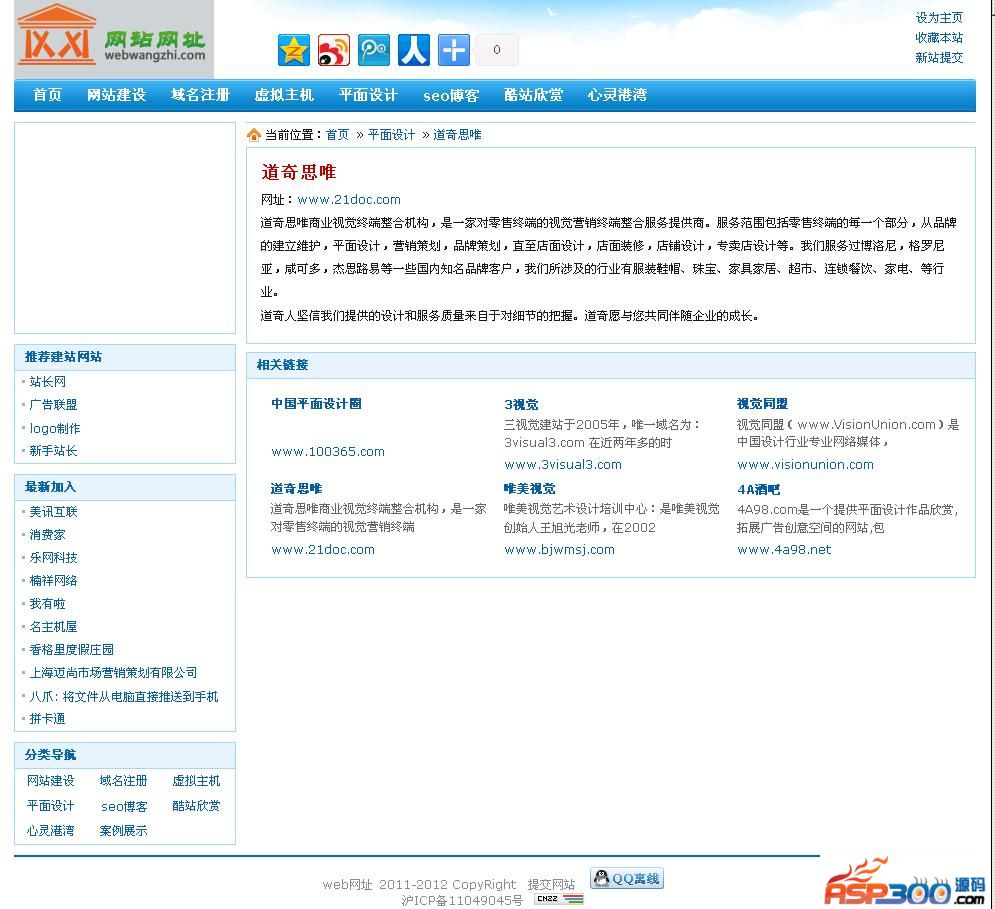Open more share options plus icon

pos(454,50)
